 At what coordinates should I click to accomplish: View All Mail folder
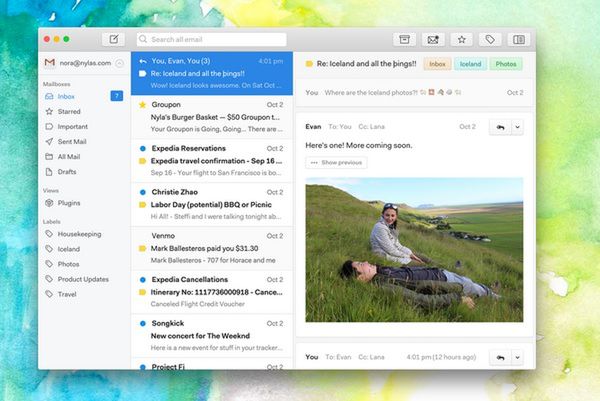(x=84, y=156)
